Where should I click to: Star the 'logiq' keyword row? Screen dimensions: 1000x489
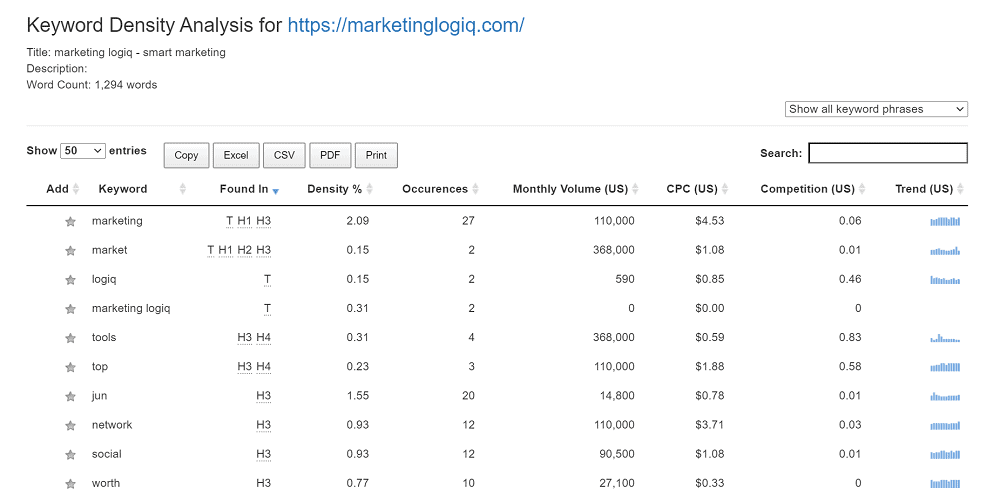(x=70, y=280)
